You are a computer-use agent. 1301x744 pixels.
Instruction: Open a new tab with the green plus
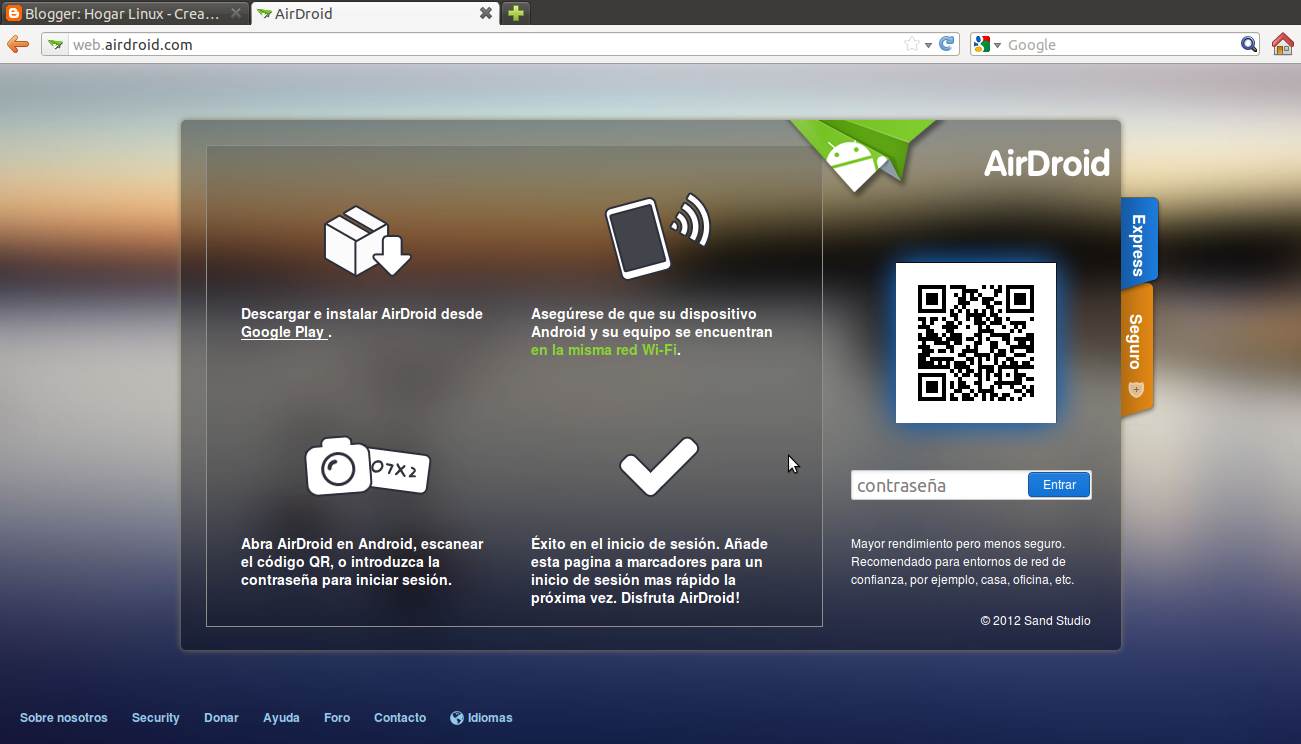(515, 13)
